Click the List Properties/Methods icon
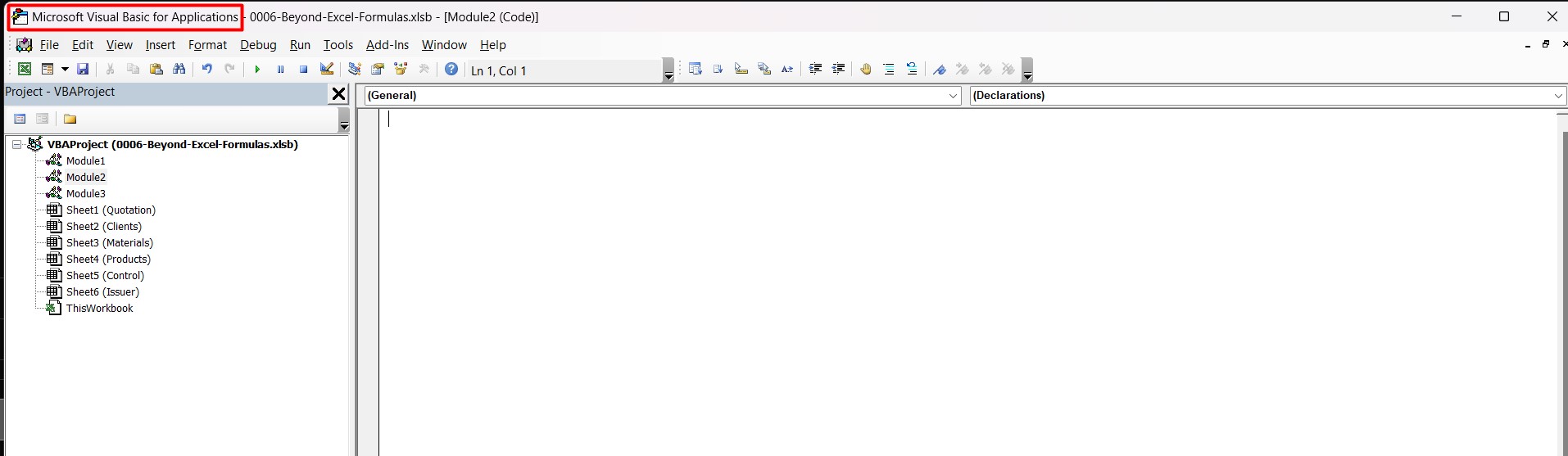 click(696, 70)
